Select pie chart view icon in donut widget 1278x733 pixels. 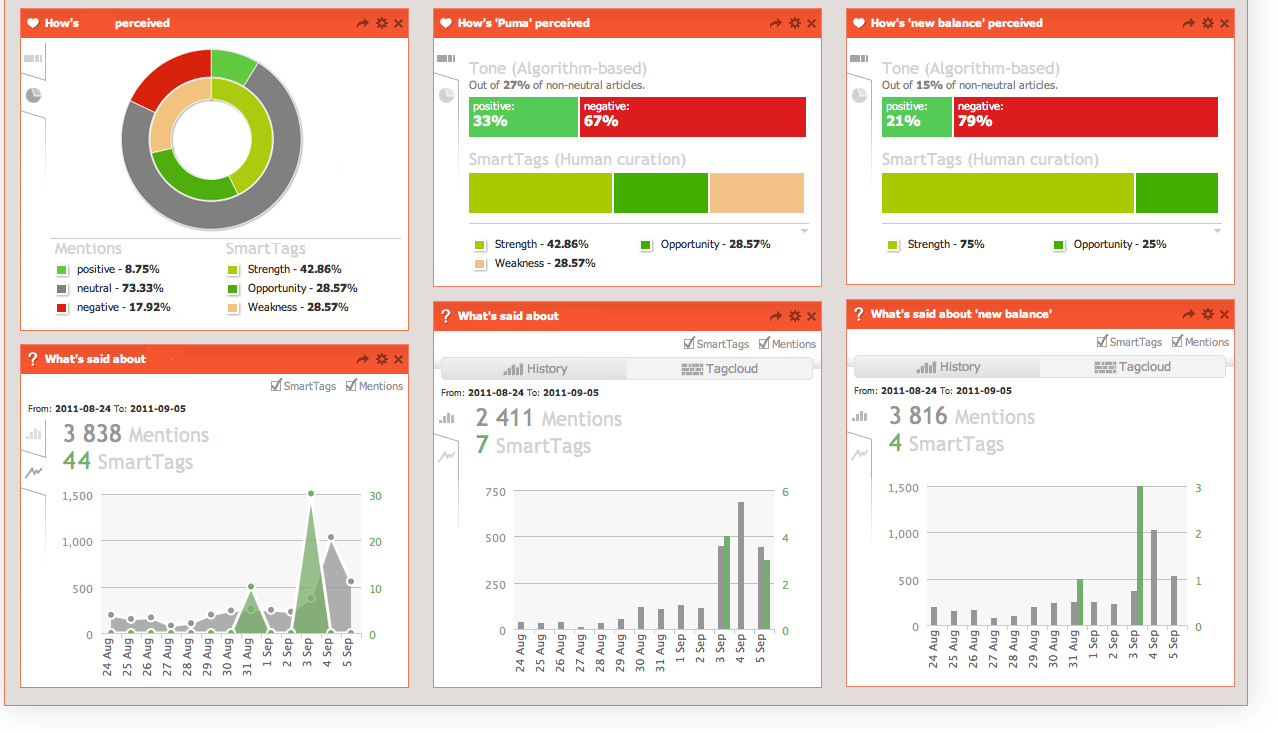33,95
